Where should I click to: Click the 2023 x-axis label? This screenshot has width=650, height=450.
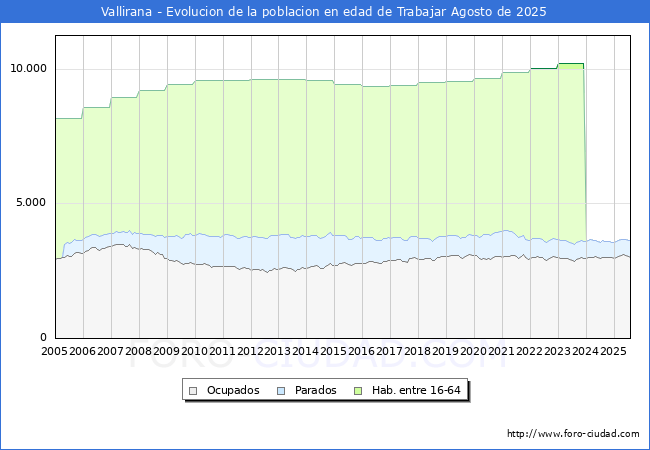(x=558, y=351)
